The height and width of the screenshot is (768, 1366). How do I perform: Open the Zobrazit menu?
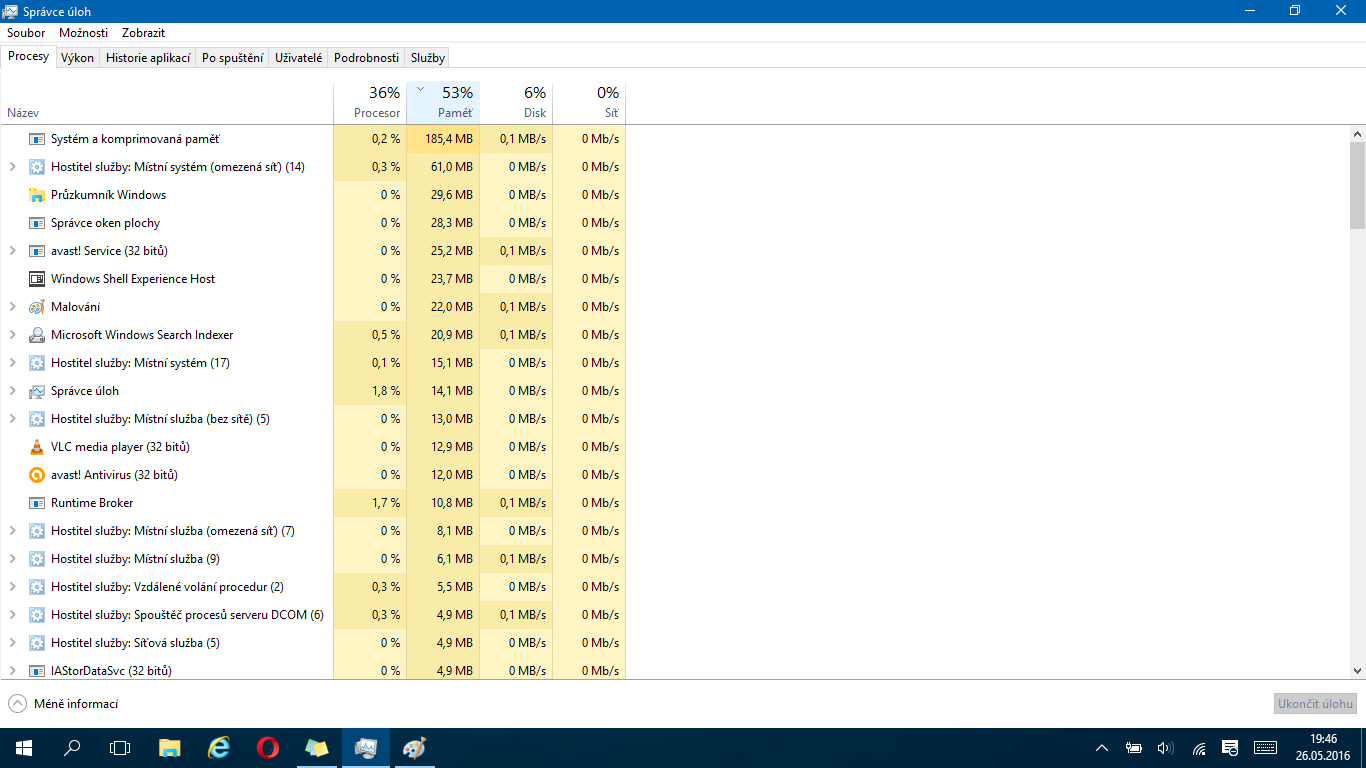pyautogui.click(x=143, y=33)
